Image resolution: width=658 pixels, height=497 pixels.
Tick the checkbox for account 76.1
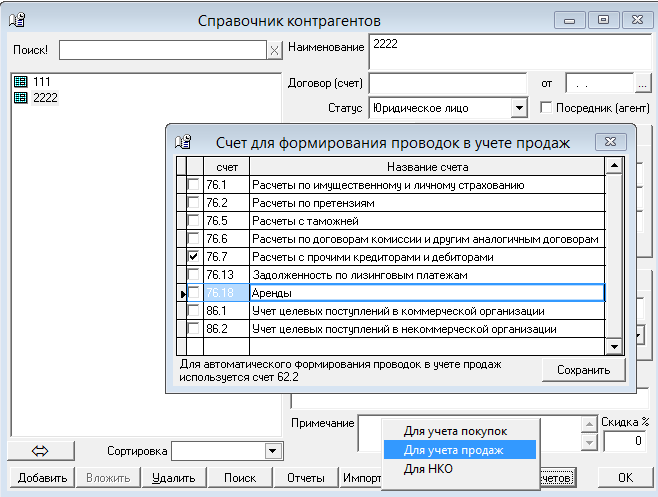[x=193, y=185]
